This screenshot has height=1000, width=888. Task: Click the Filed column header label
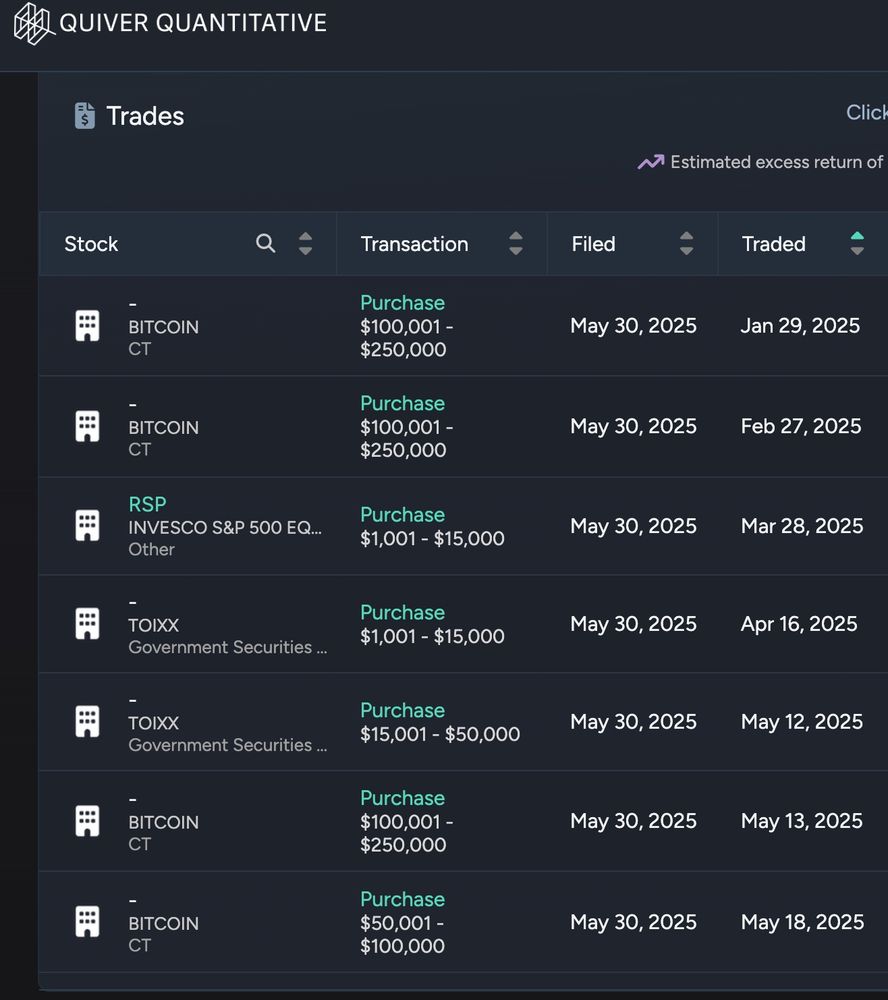pyautogui.click(x=593, y=244)
